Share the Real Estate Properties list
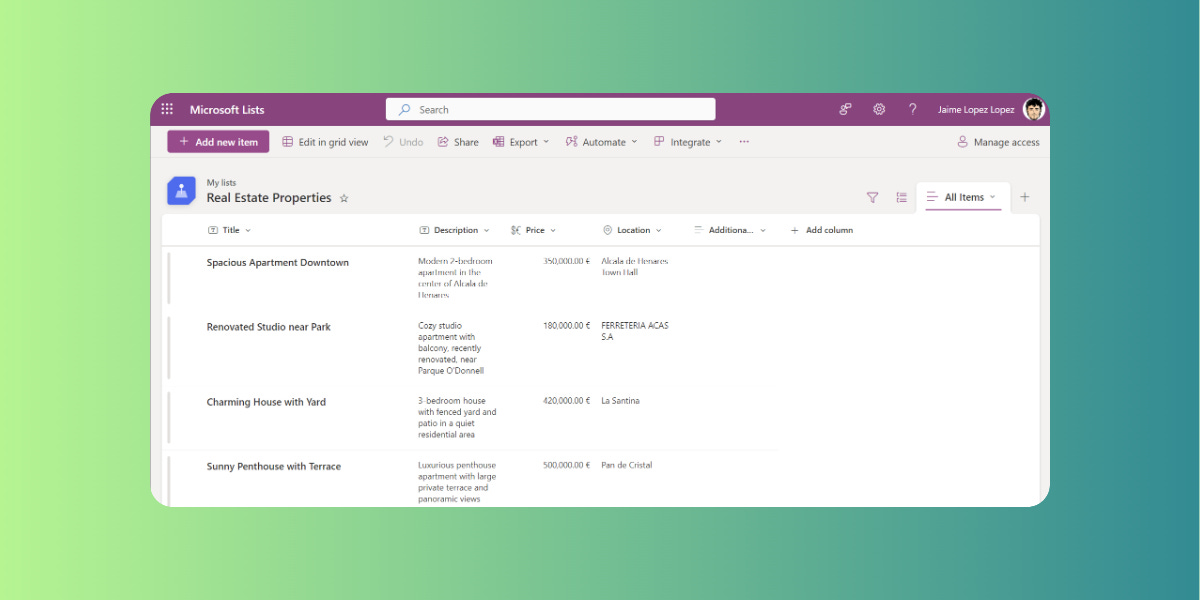 (x=457, y=141)
